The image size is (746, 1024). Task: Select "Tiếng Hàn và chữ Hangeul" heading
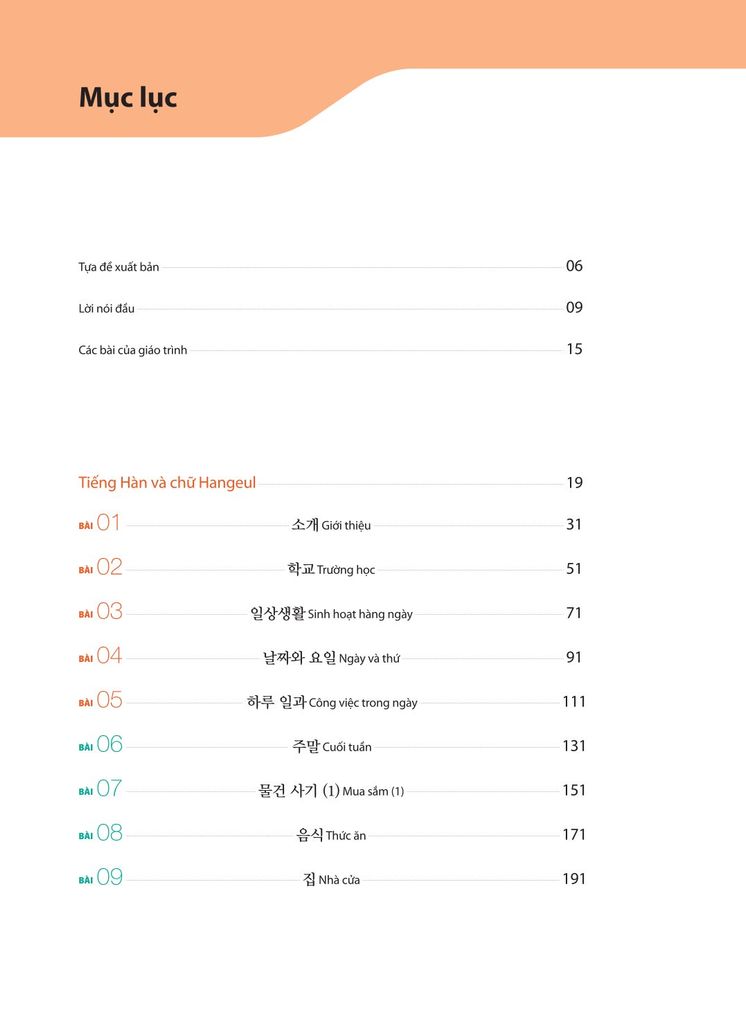click(167, 483)
